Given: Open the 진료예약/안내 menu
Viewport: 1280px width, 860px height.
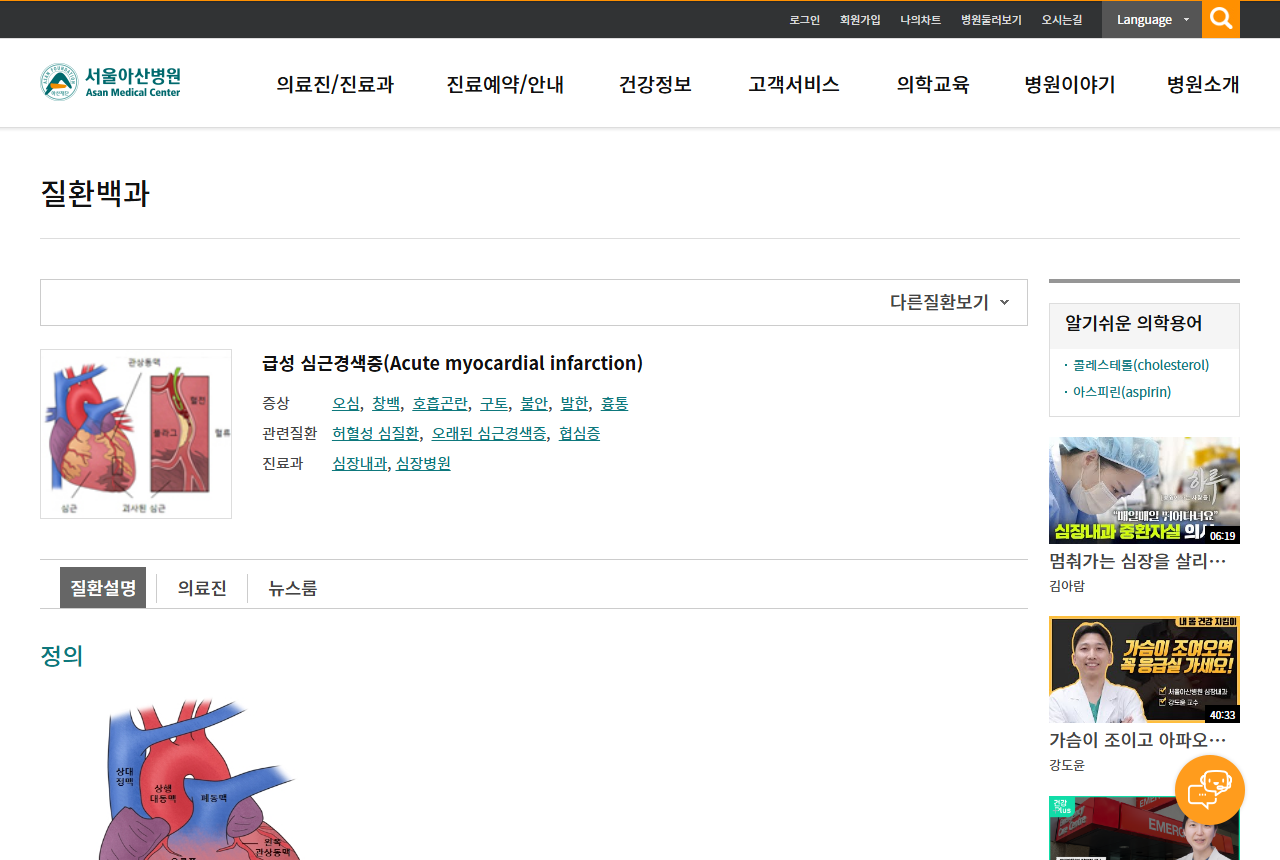Looking at the screenshot, I should (505, 85).
